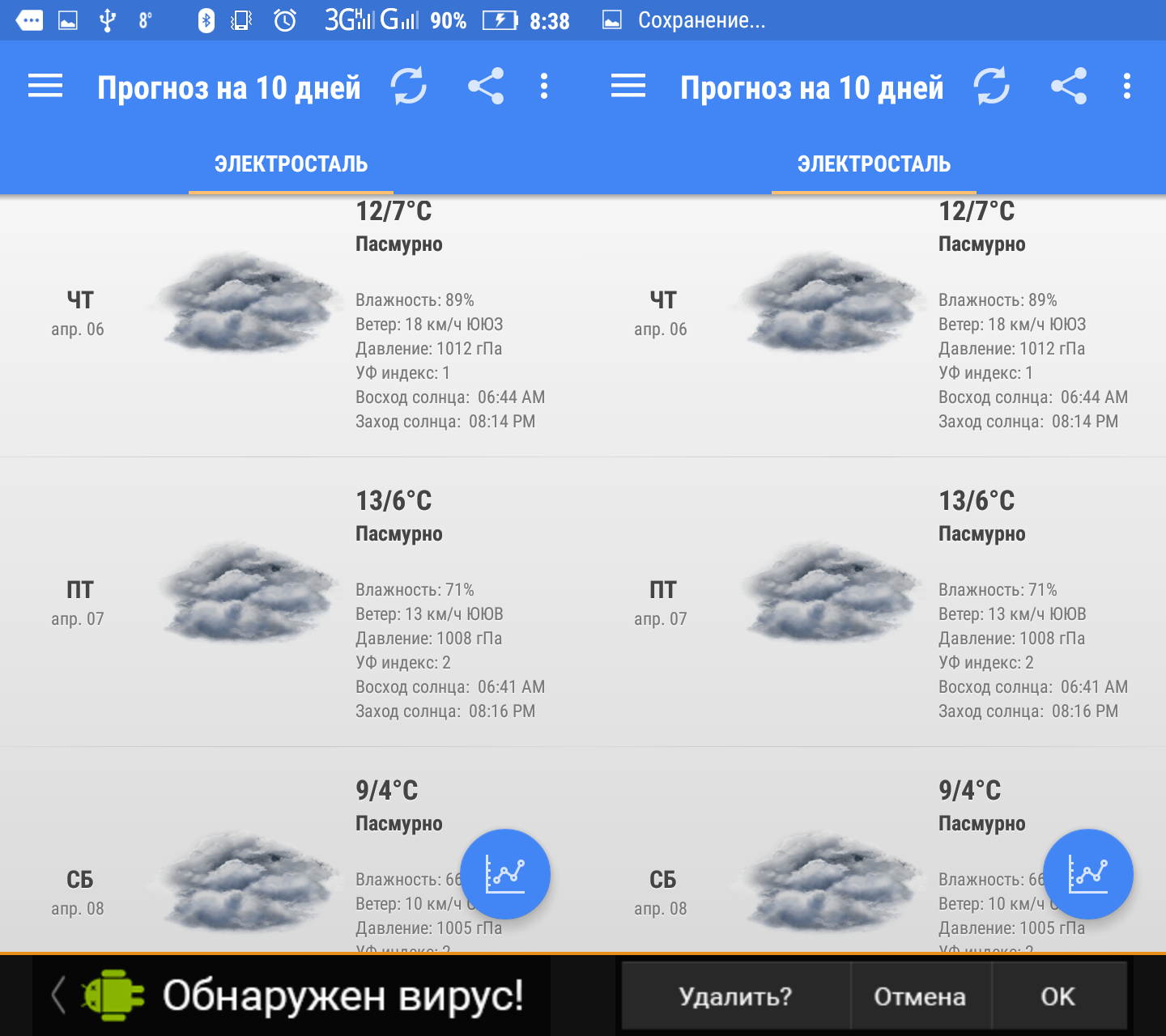
Task: Open the chart floating button in right screen
Action: tap(1088, 874)
